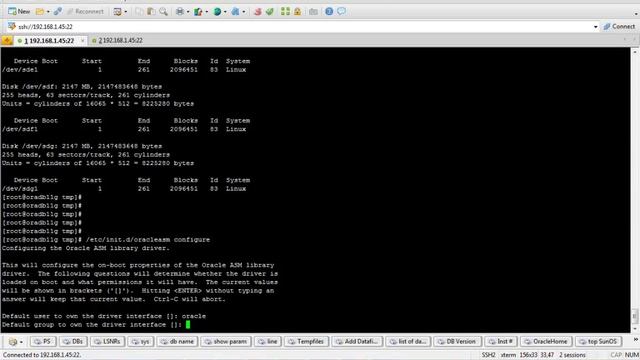The width and height of the screenshot is (640, 360).
Task: Click the Copy toolbar icon
Action: click(x=139, y=11)
